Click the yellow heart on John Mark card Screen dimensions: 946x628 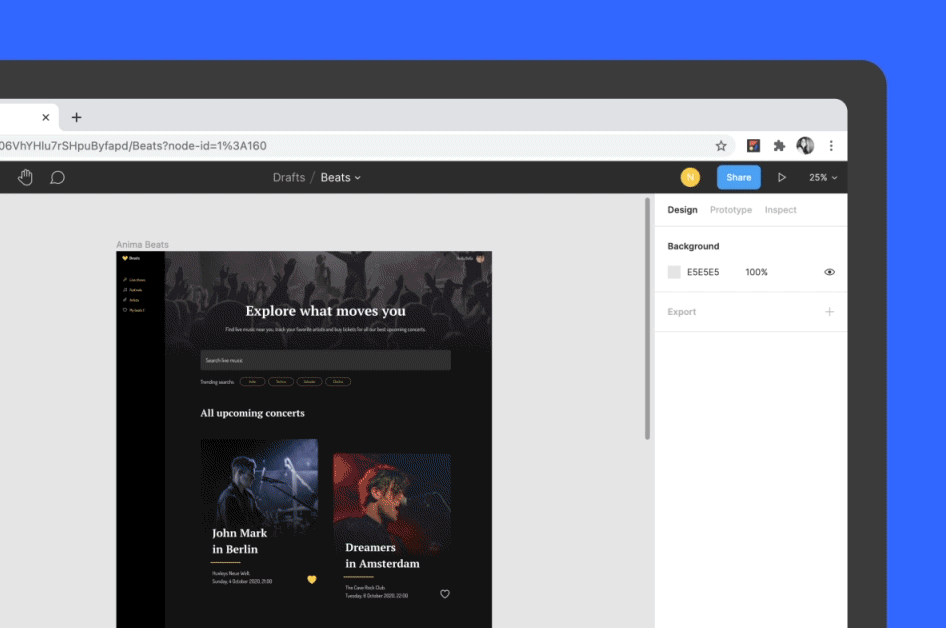[x=312, y=580]
